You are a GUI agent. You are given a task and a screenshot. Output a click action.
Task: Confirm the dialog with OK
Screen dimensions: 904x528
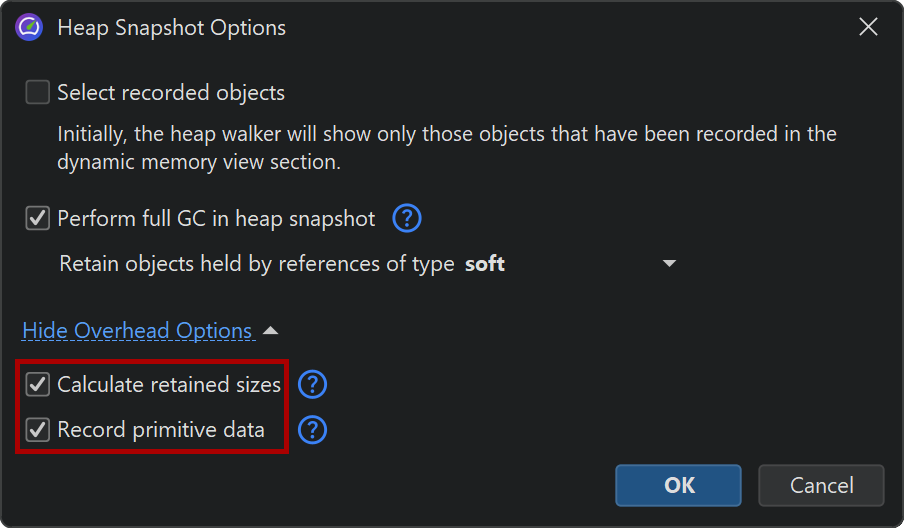click(678, 485)
